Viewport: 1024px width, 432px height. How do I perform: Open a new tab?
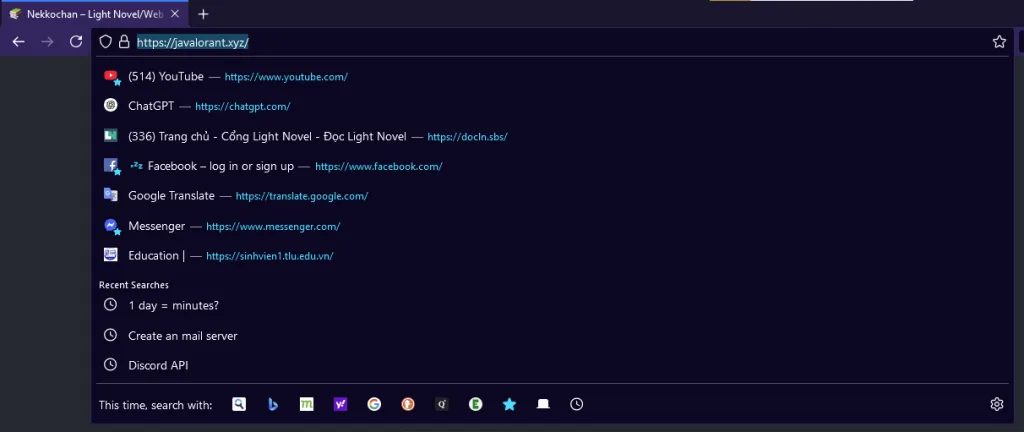[203, 14]
